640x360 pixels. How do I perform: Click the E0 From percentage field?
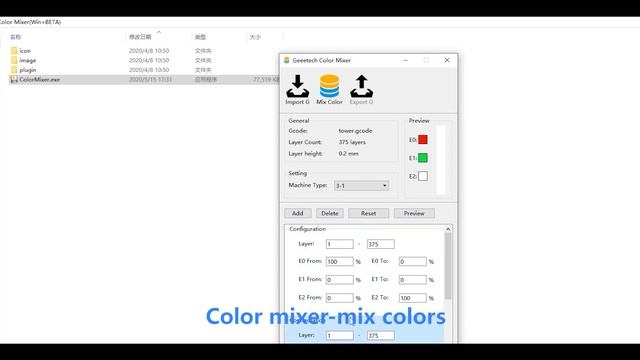[x=340, y=261]
